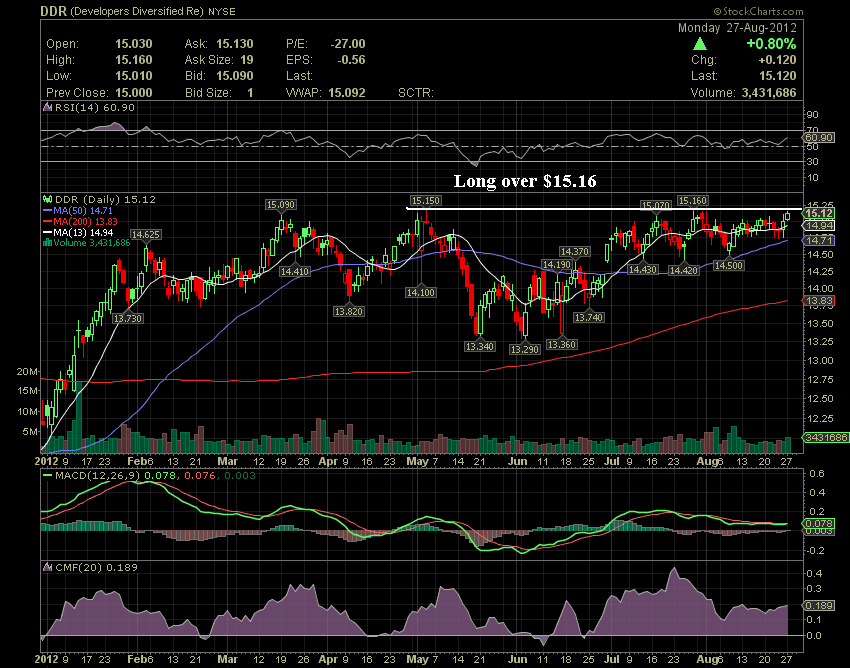Click the Chg value +0.120
The height and width of the screenshot is (668, 850).
point(777,60)
